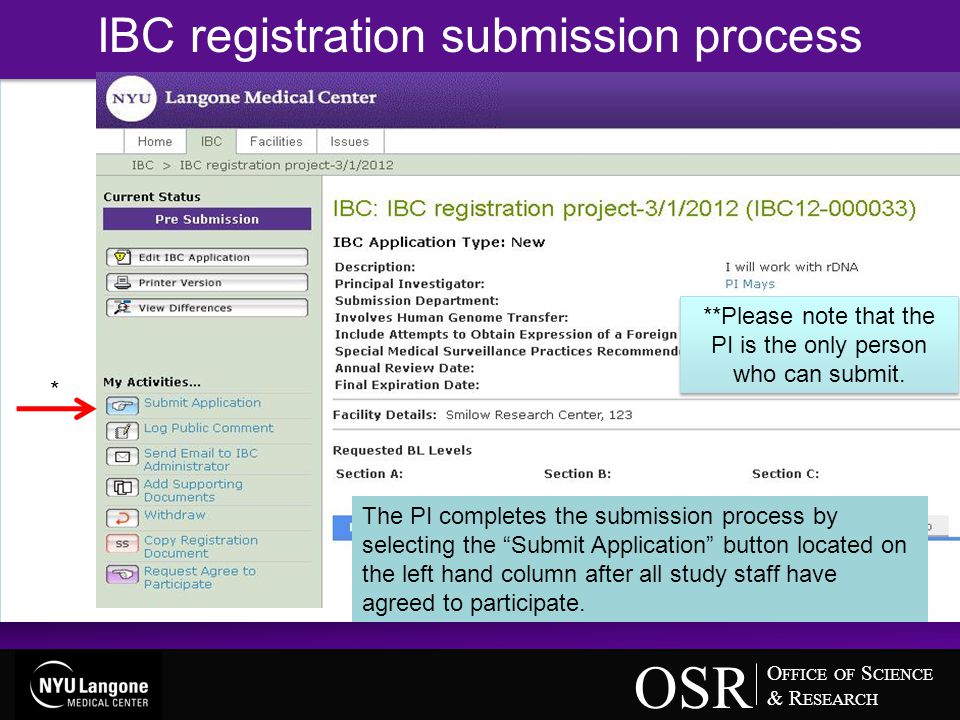Click the Withdraw red arrow icon

122,518
